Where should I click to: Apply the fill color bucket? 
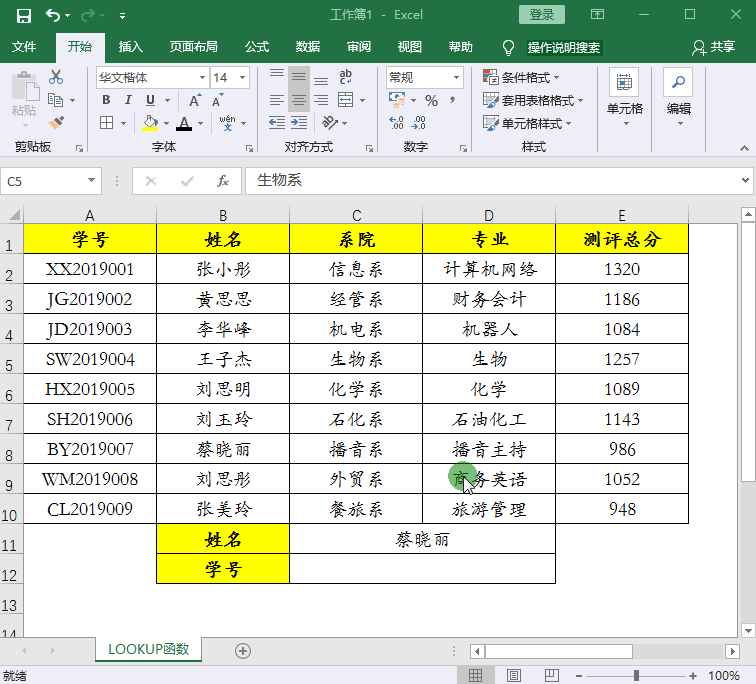point(150,123)
